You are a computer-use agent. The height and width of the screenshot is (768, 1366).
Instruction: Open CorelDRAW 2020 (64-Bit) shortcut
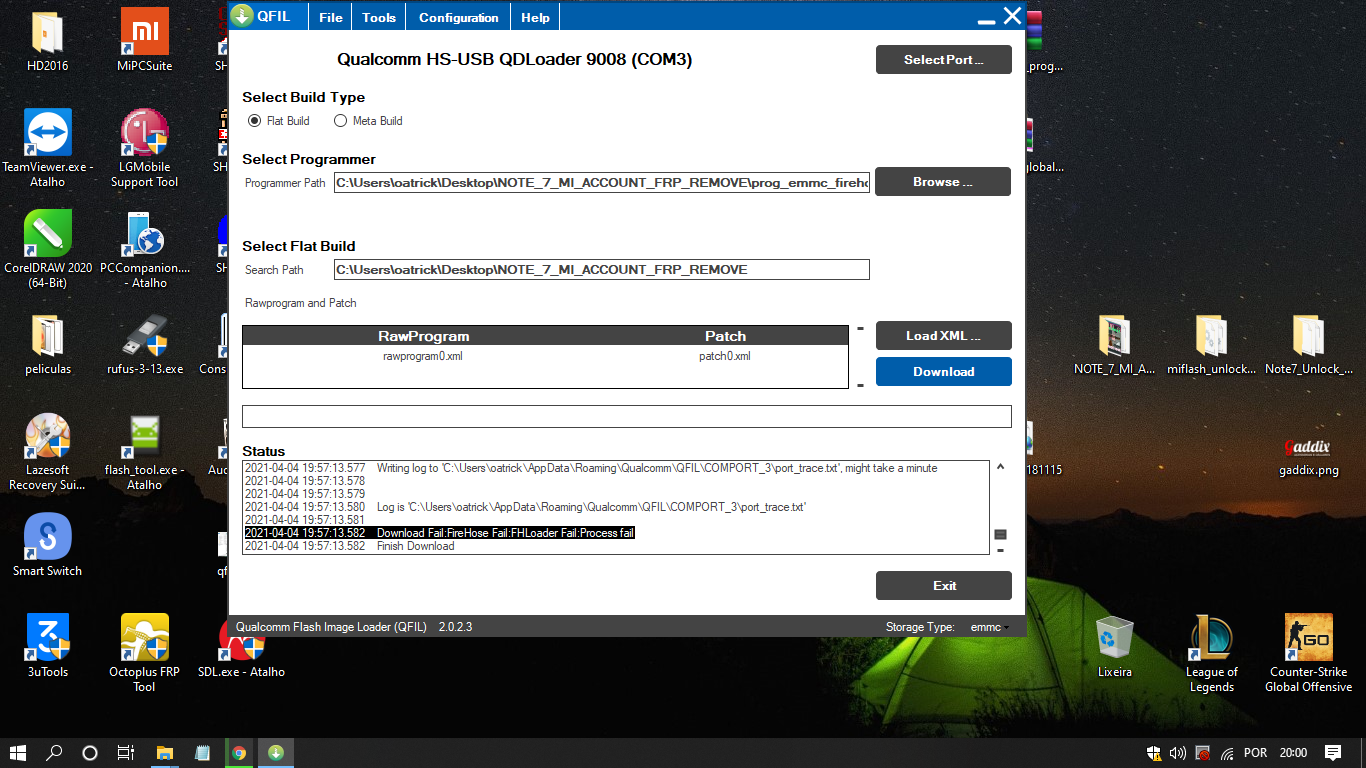coord(48,248)
